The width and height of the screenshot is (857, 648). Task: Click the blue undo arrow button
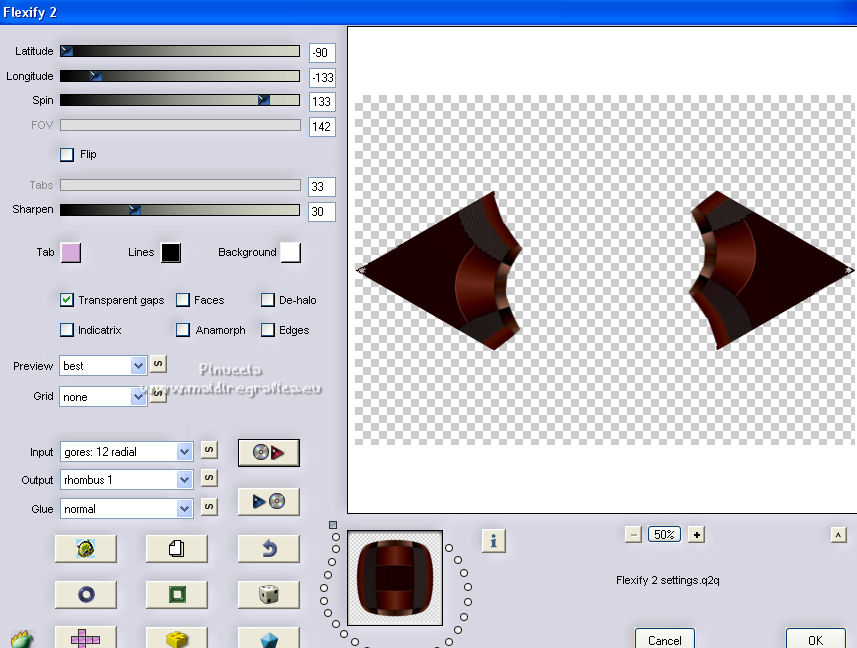point(268,549)
